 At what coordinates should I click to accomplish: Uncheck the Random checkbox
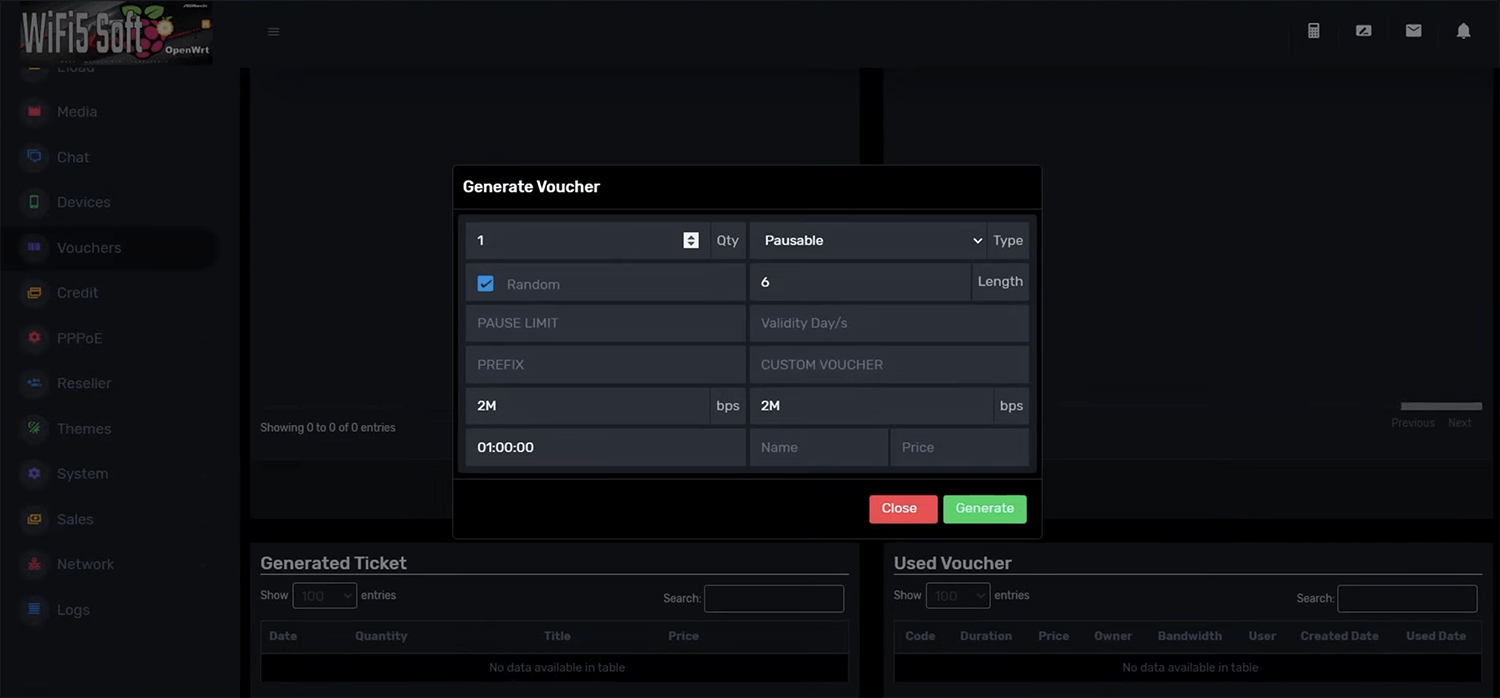click(486, 284)
